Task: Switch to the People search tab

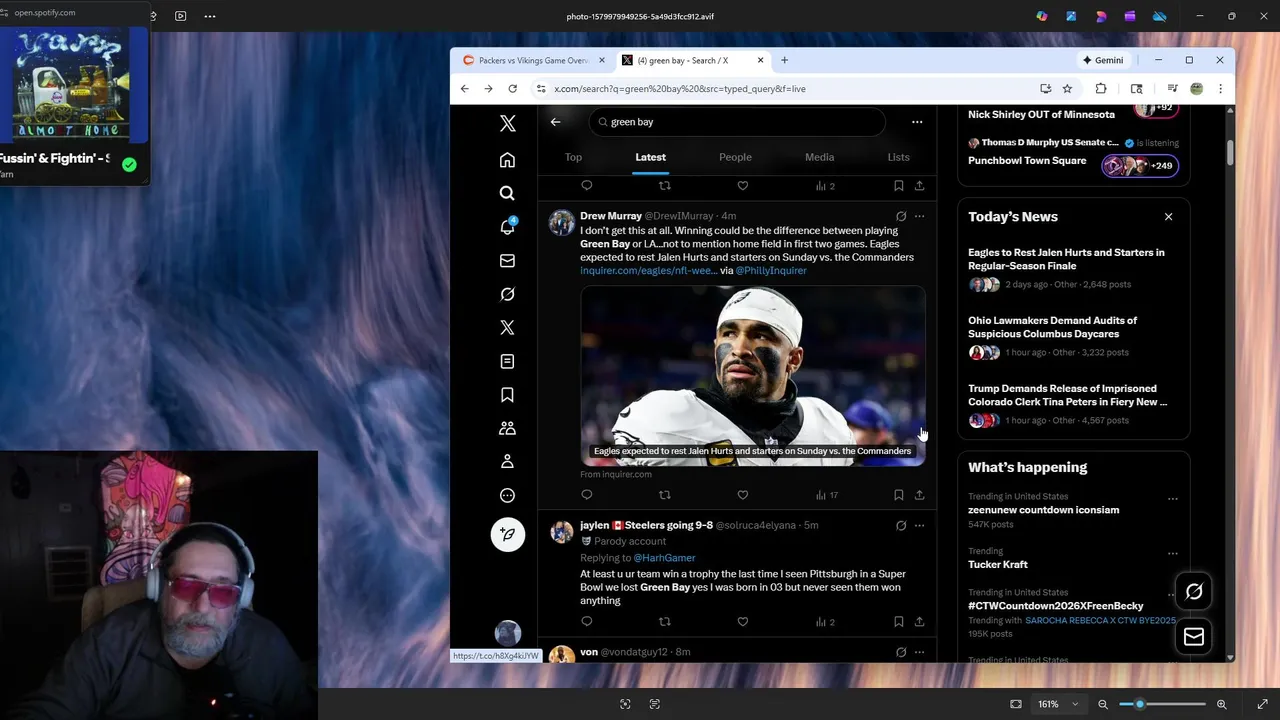Action: click(735, 157)
